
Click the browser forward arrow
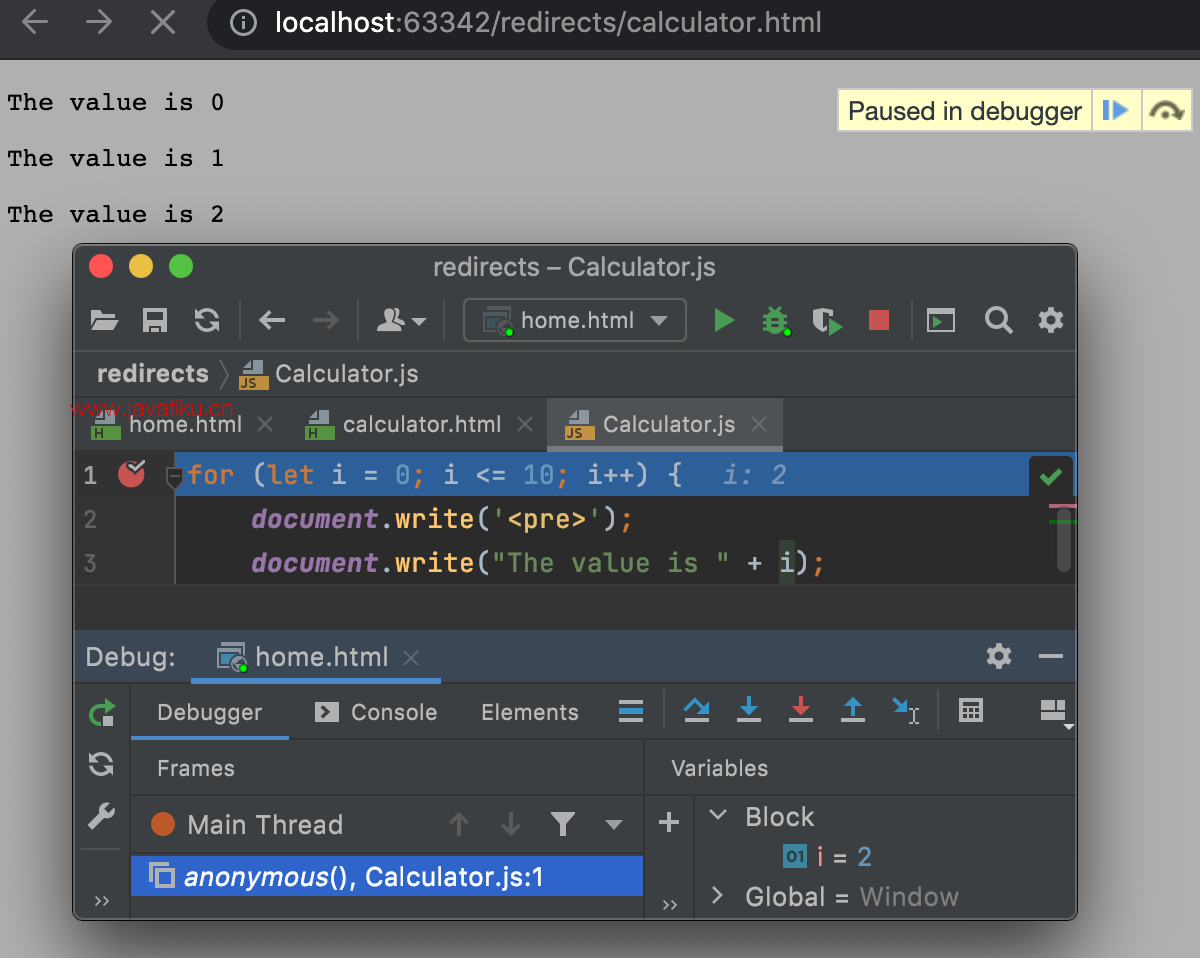[x=99, y=23]
